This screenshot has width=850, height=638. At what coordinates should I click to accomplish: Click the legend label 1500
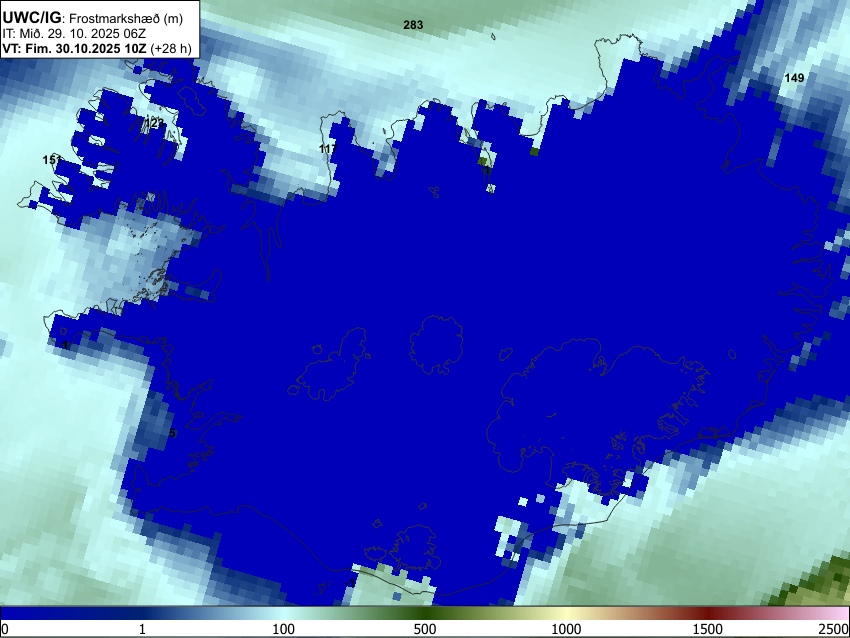click(707, 629)
